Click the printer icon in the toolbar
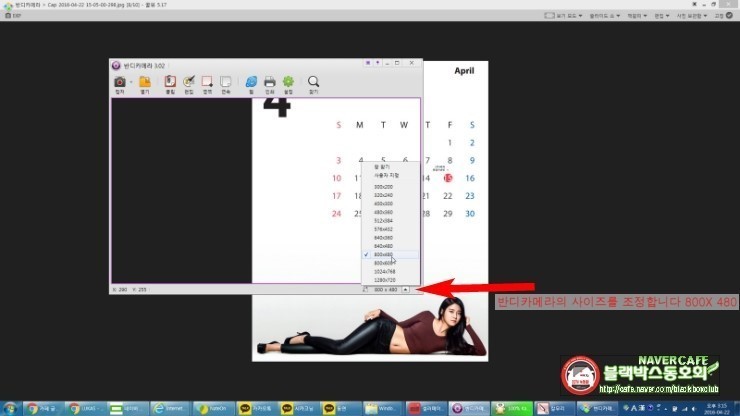 point(269,82)
